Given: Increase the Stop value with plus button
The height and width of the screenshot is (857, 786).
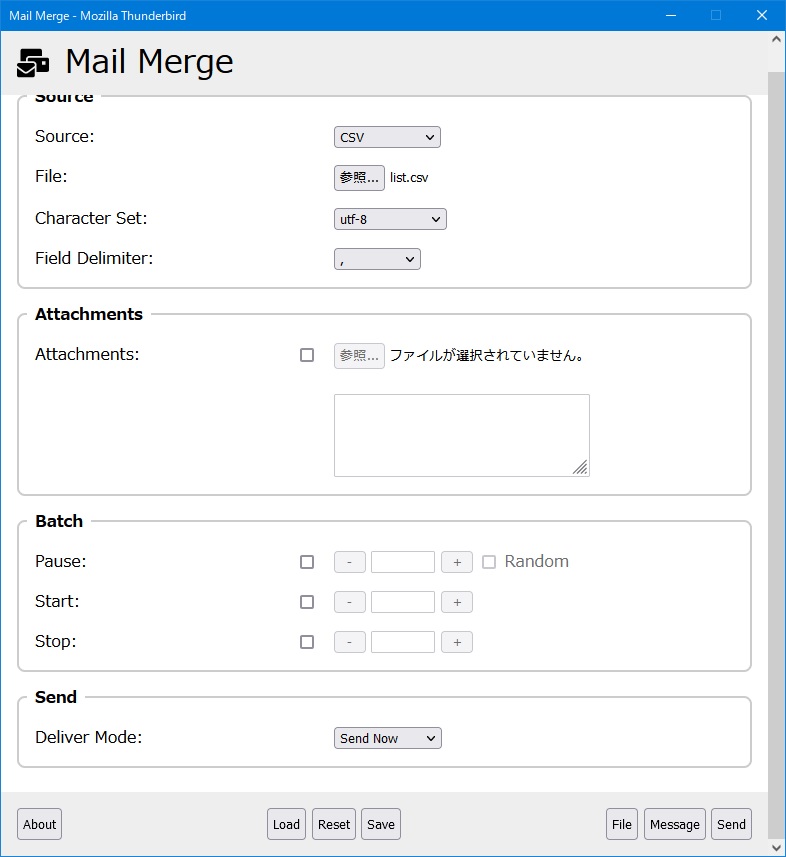Looking at the screenshot, I should [457, 642].
